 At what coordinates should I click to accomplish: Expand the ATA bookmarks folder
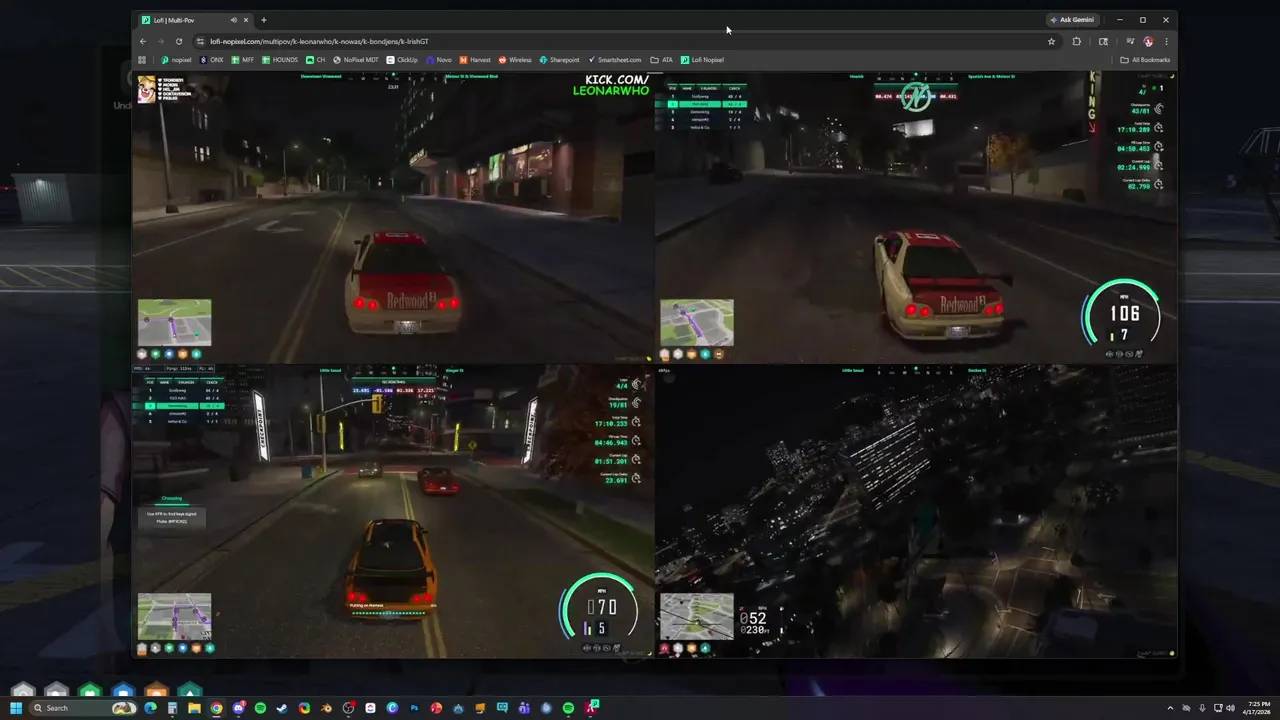(x=662, y=60)
